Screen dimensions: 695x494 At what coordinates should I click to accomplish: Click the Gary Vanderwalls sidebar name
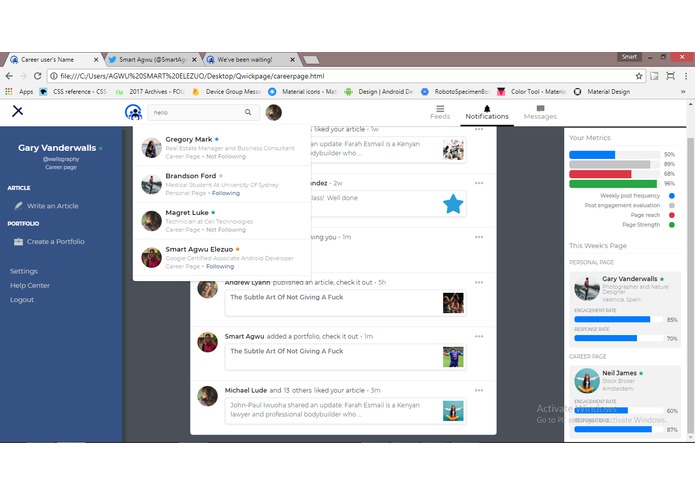click(x=57, y=148)
